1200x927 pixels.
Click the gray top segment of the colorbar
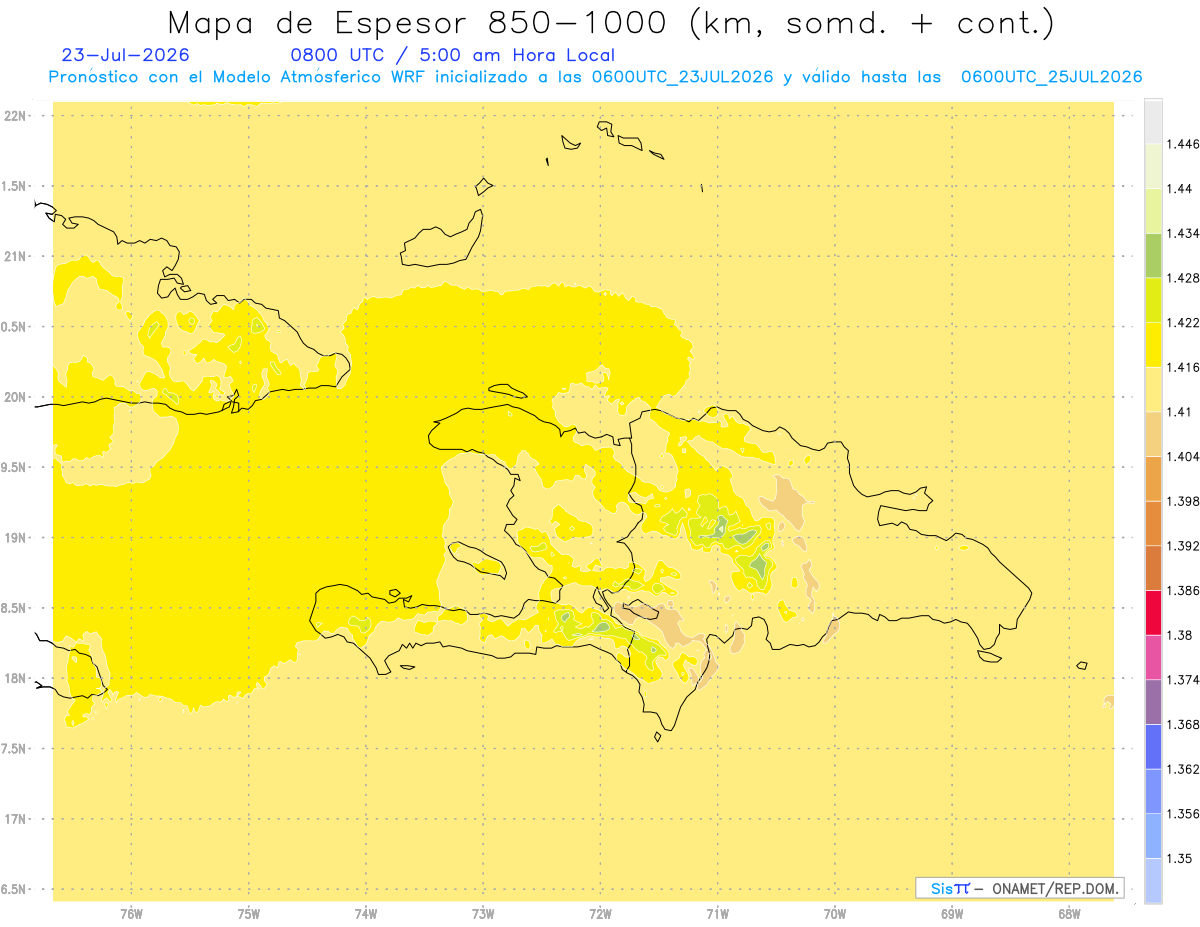1153,121
